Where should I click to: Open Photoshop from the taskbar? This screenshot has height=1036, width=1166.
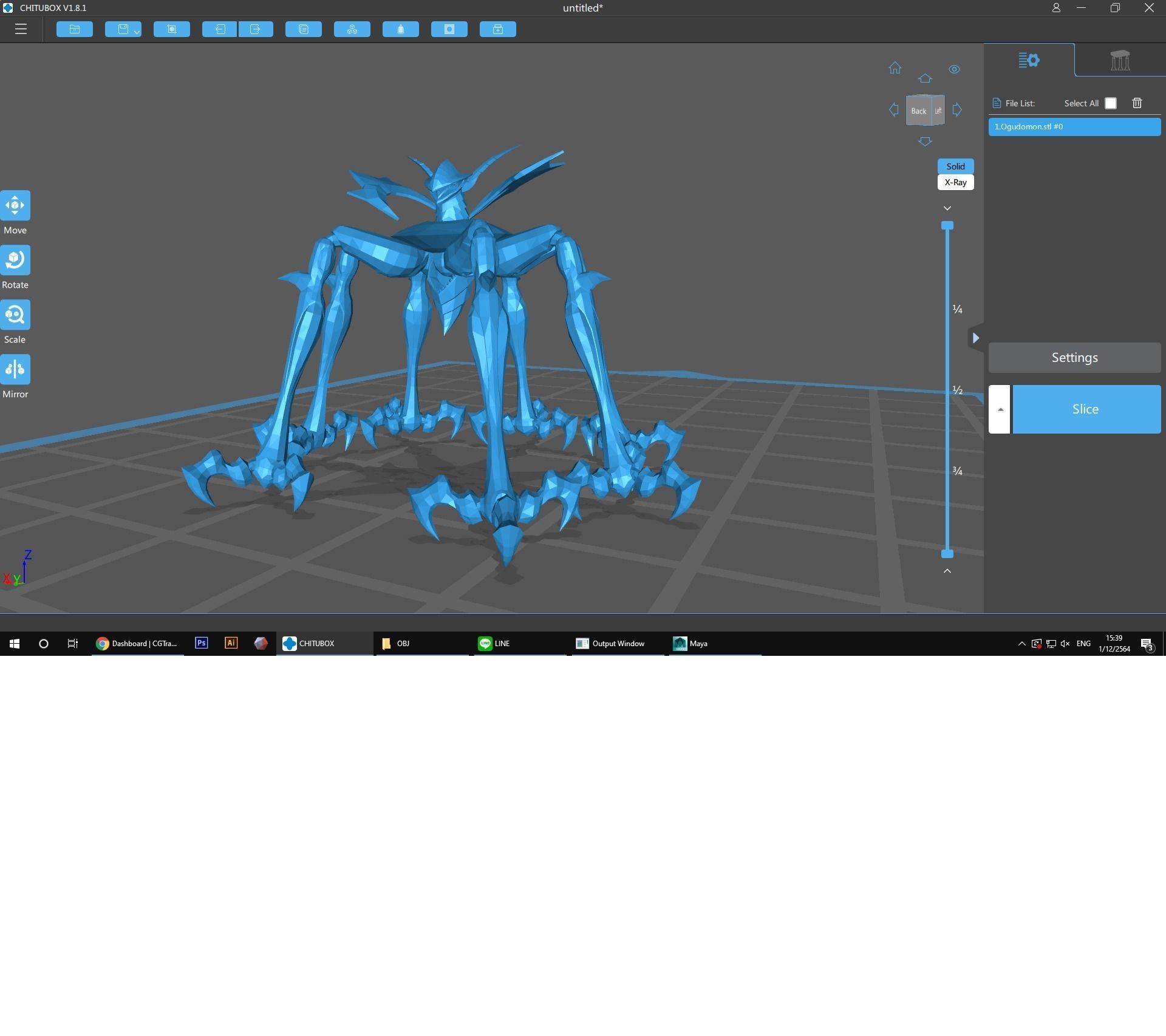pos(201,643)
